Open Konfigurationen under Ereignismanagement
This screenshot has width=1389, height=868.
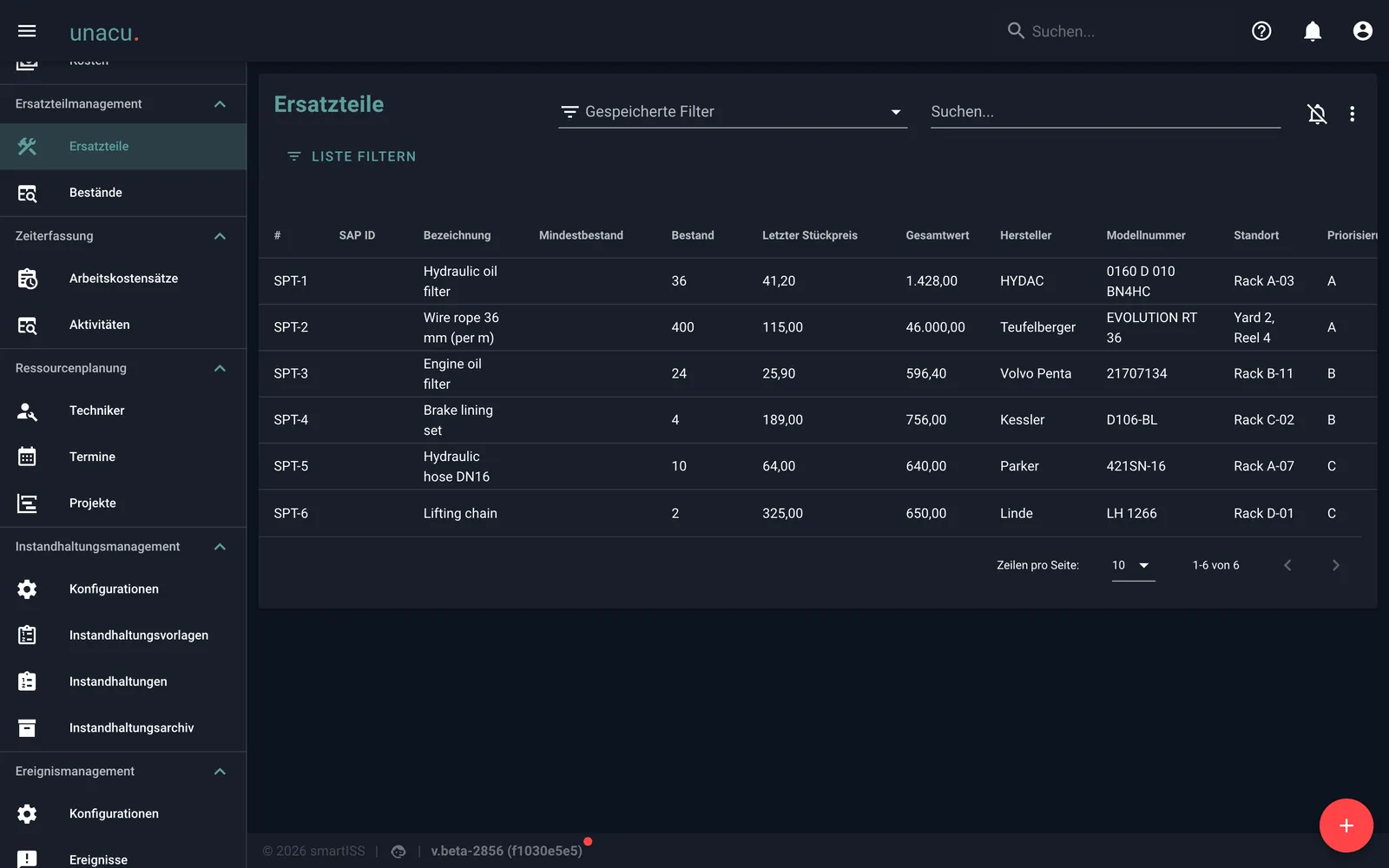(122, 814)
